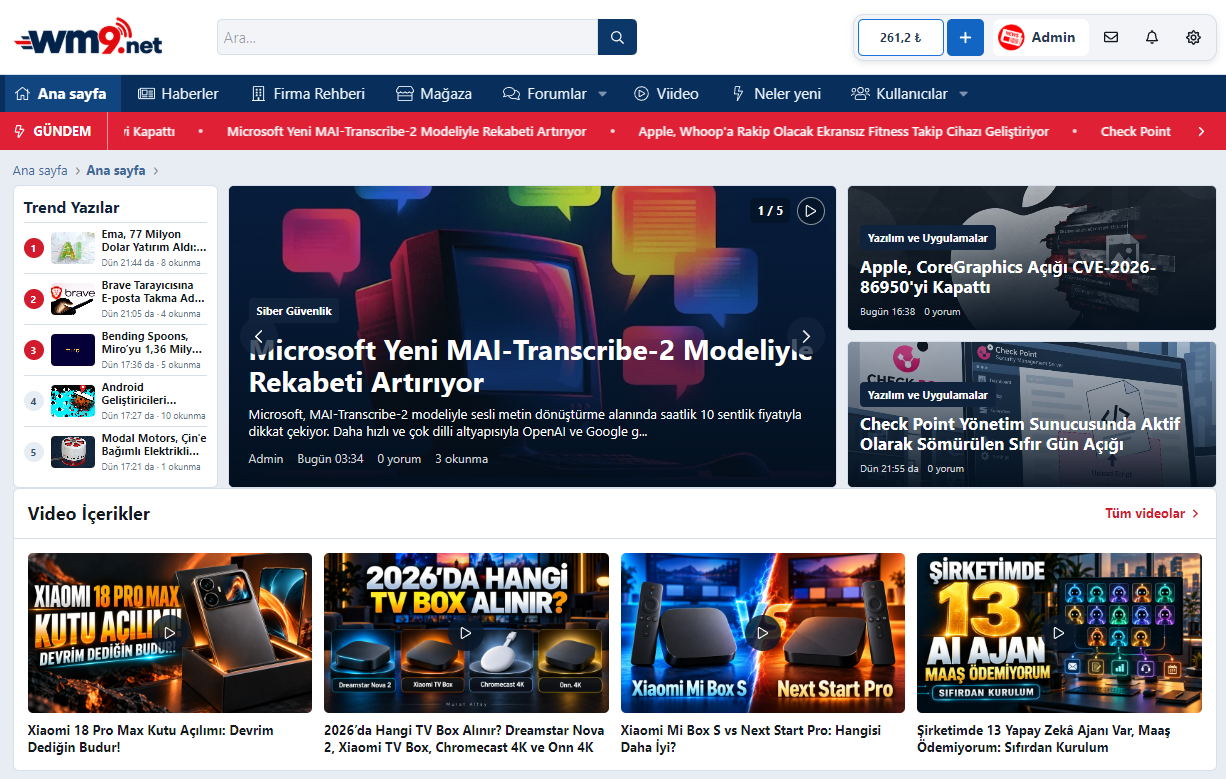Expand the Kullanıcılar dropdown arrow
The height and width of the screenshot is (779, 1226).
point(963,94)
